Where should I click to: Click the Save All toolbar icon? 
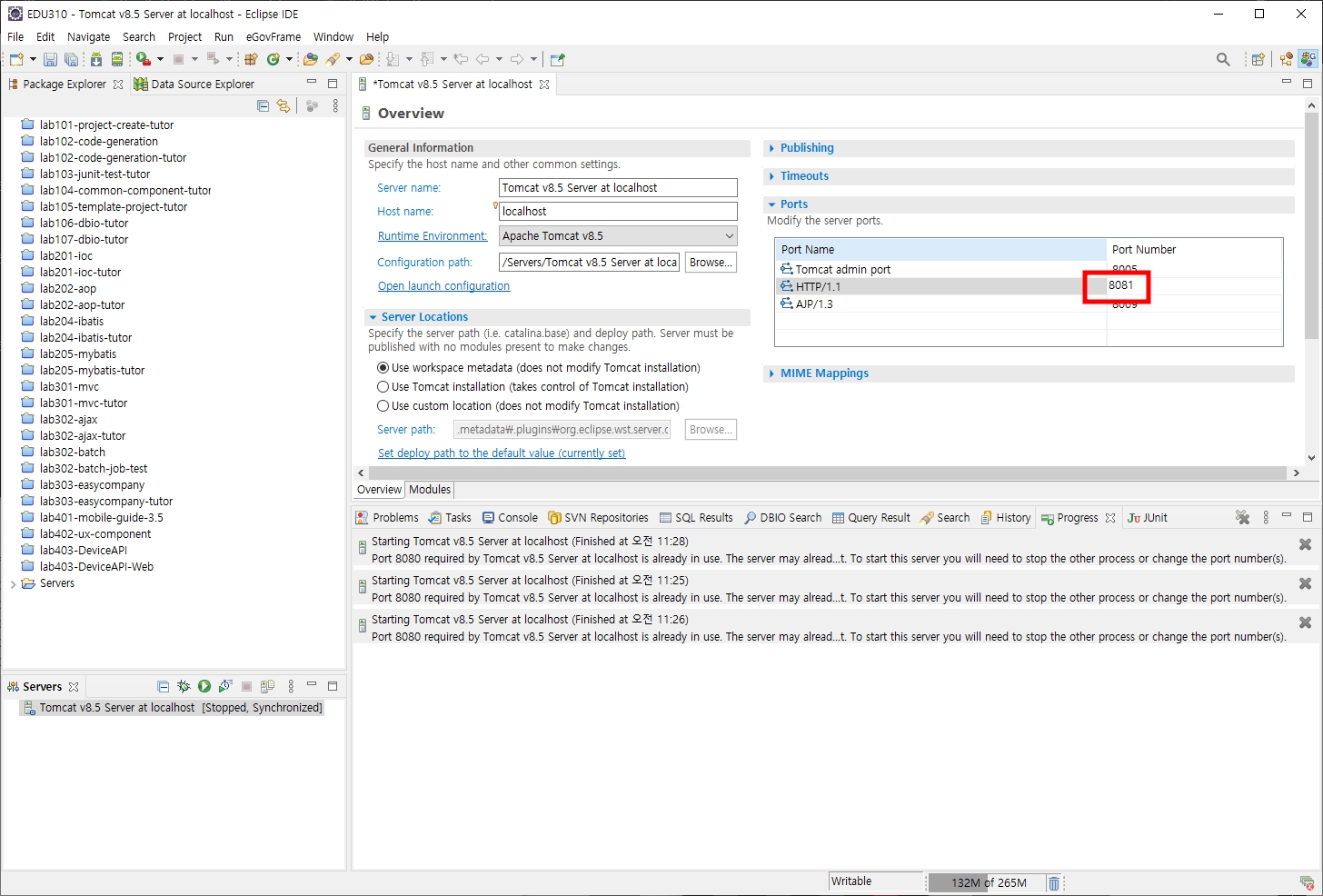coord(71,59)
